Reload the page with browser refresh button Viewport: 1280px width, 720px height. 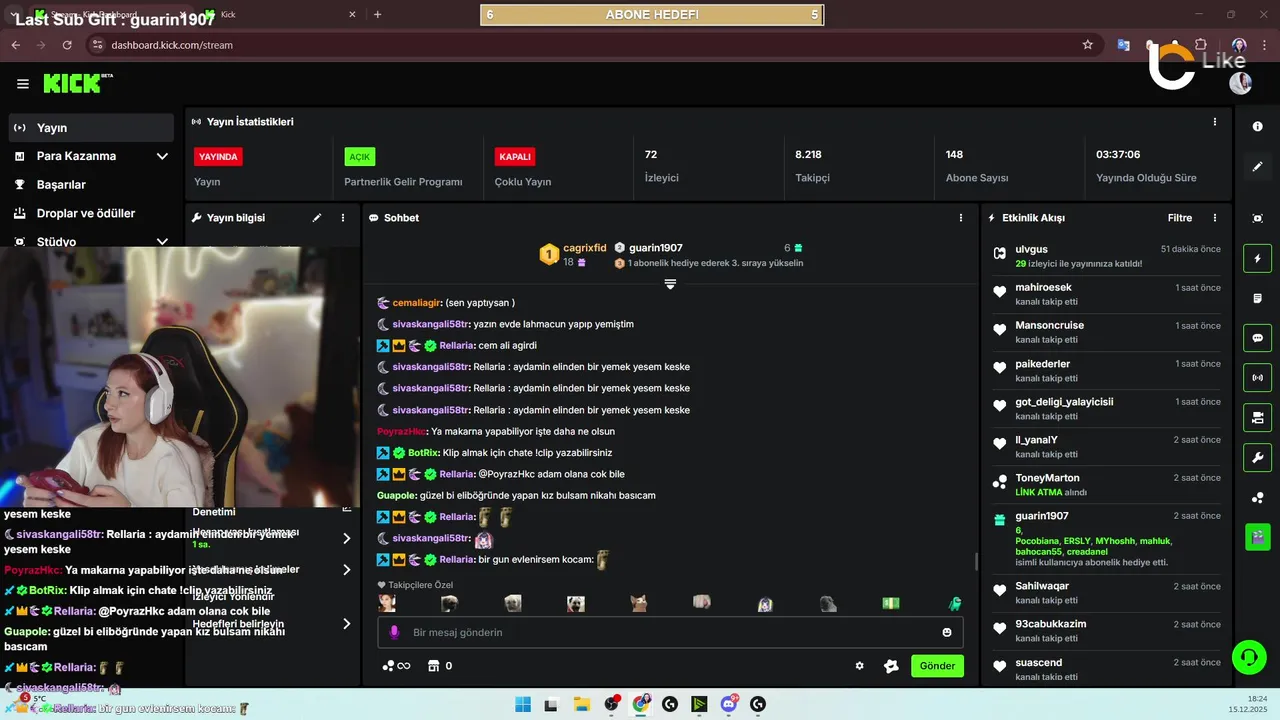[x=67, y=45]
